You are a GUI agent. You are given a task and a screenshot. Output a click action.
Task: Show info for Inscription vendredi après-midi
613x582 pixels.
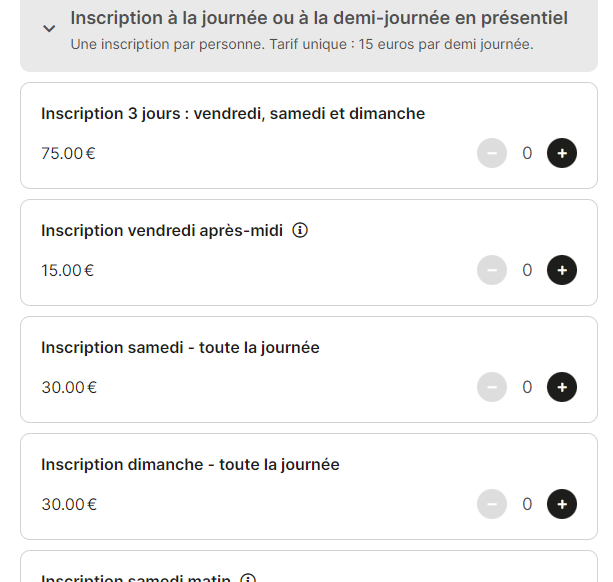(300, 230)
